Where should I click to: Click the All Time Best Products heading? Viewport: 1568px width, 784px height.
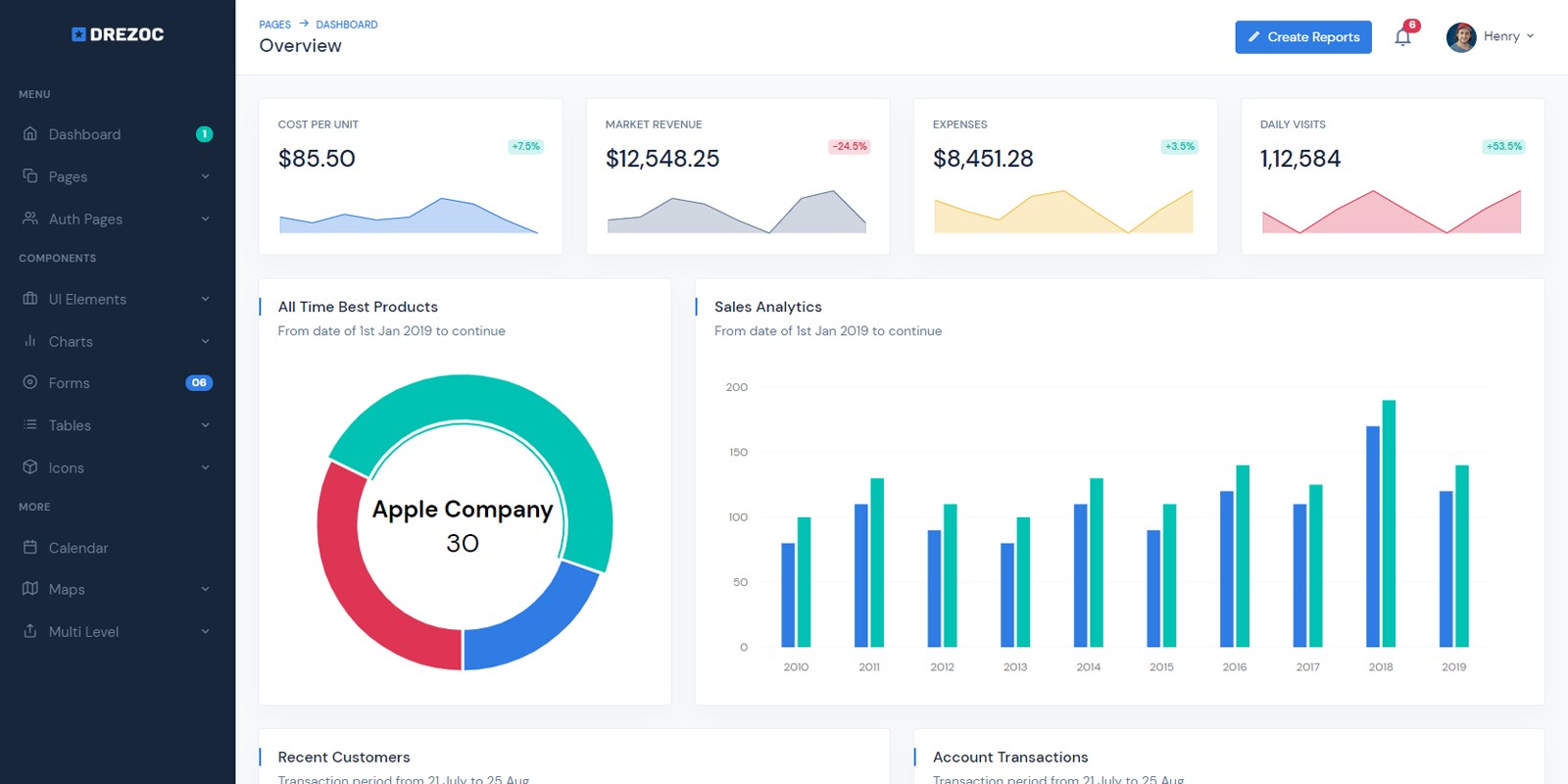(358, 307)
